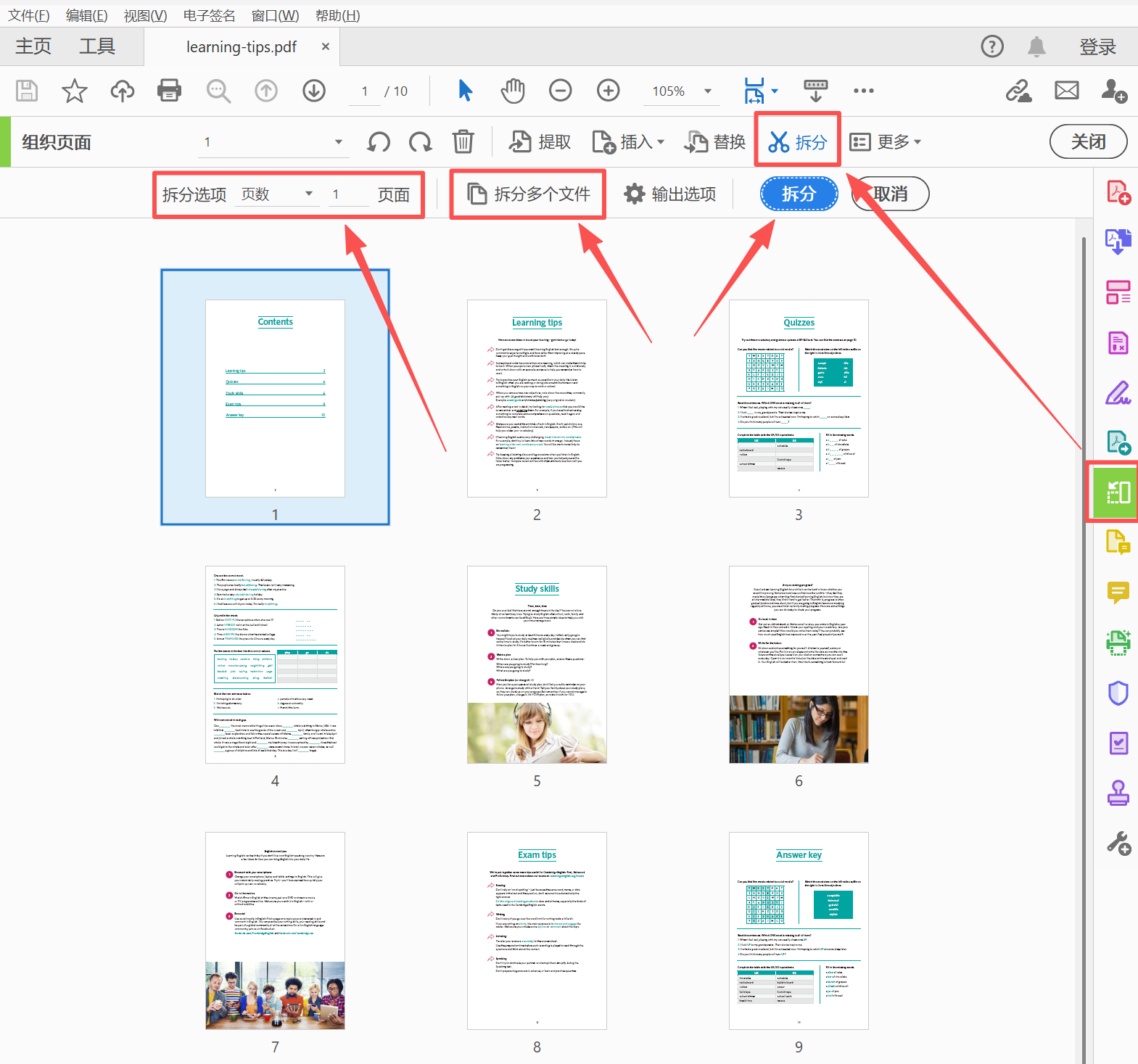
Task: Expand the 插入 dropdown
Action: pyautogui.click(x=628, y=142)
